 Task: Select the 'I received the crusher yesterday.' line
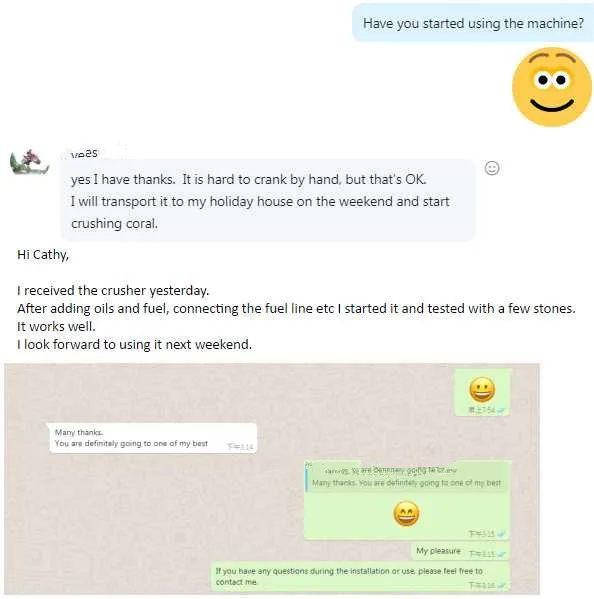pyautogui.click(x=113, y=291)
